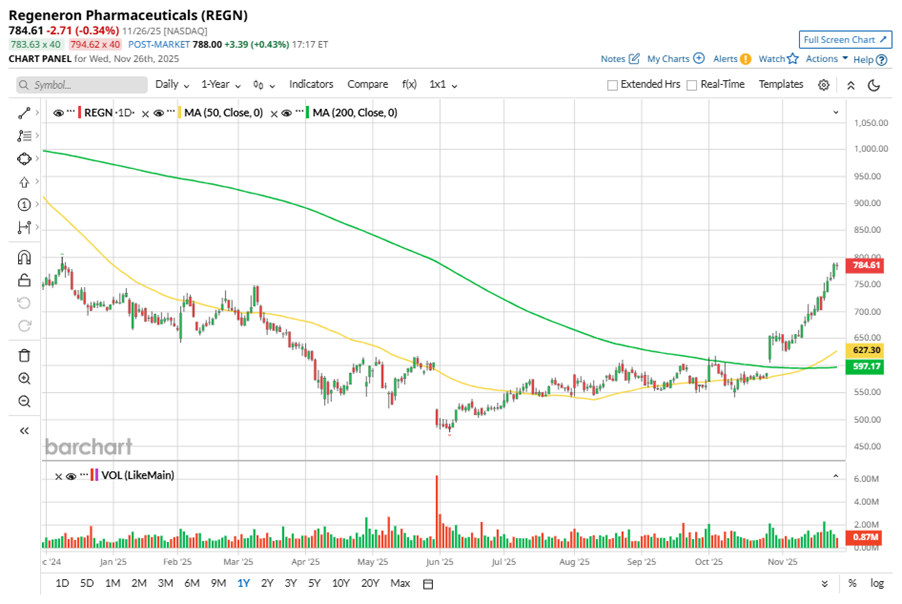902x604 pixels.
Task: Add a new chart plus icon
Action: pos(698,58)
